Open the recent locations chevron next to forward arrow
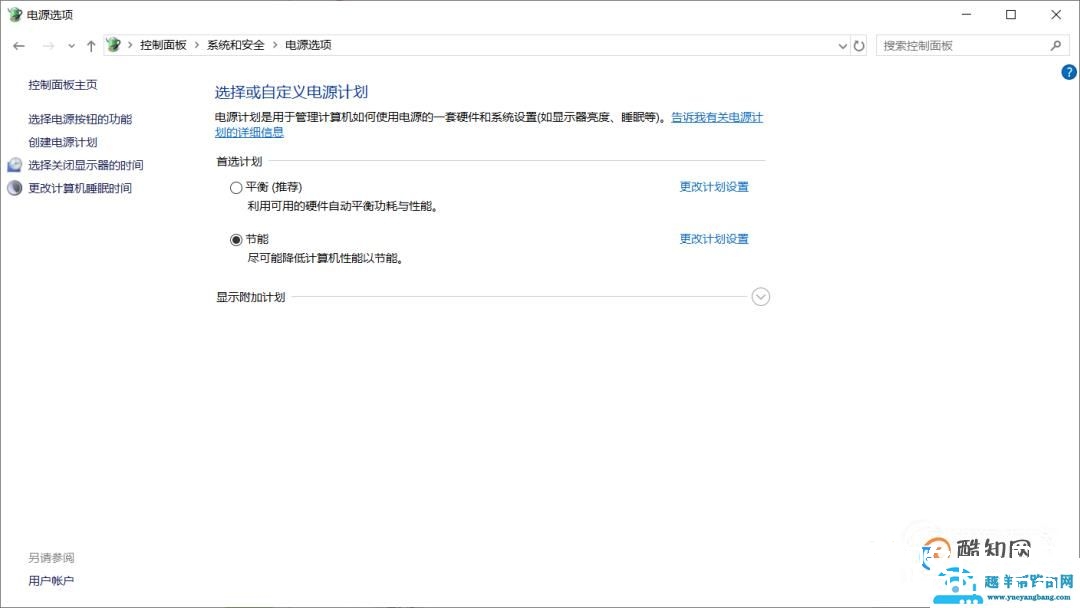The image size is (1080, 608). (x=70, y=45)
